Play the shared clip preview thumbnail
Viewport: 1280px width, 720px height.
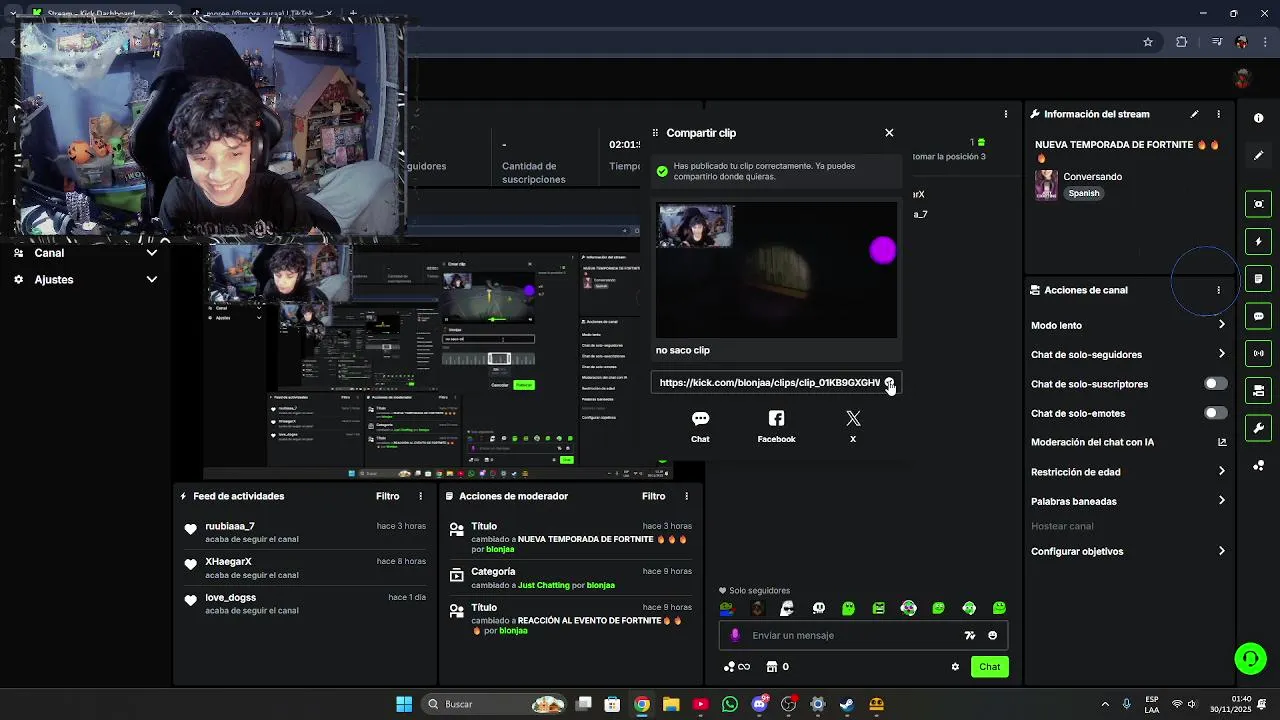point(776,270)
